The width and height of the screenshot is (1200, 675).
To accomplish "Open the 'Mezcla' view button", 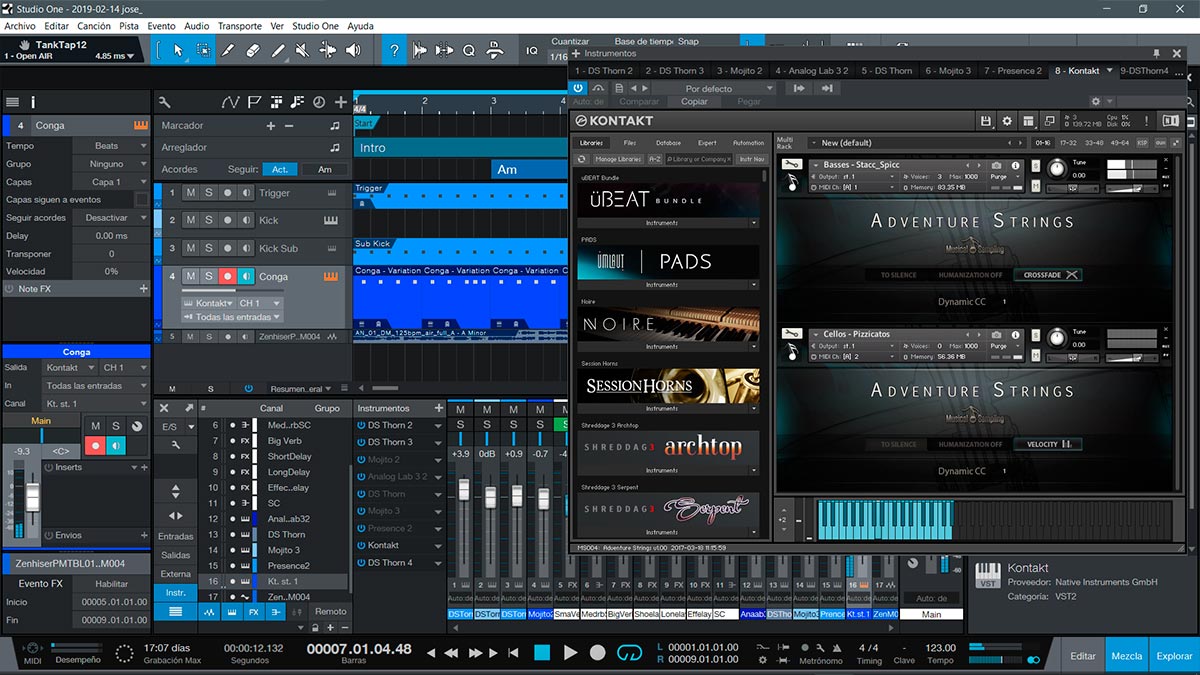I will click(x=1126, y=656).
